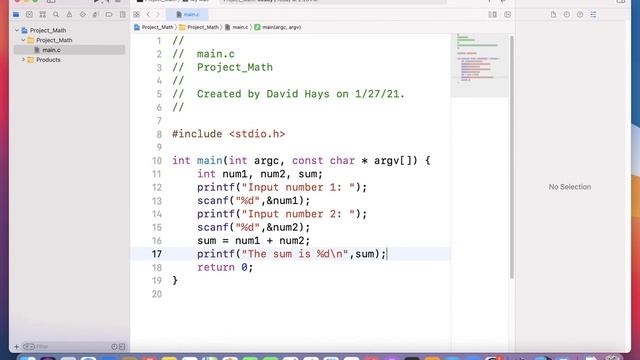Image resolution: width=640 pixels, height=360 pixels.
Task: Click the 'return 0;' statement
Action: coord(225,267)
